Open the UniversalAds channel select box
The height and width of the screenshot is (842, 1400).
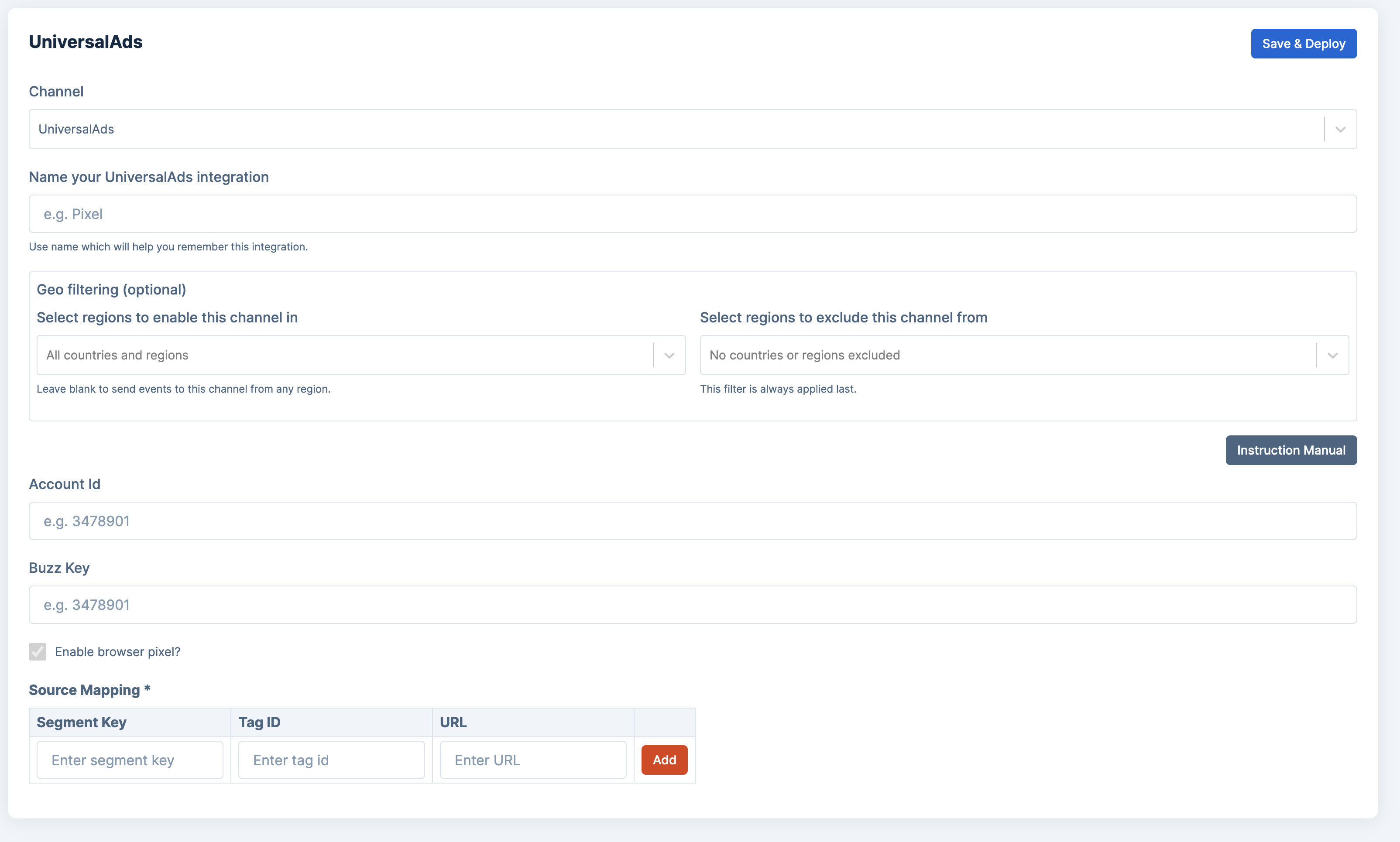(675, 130)
